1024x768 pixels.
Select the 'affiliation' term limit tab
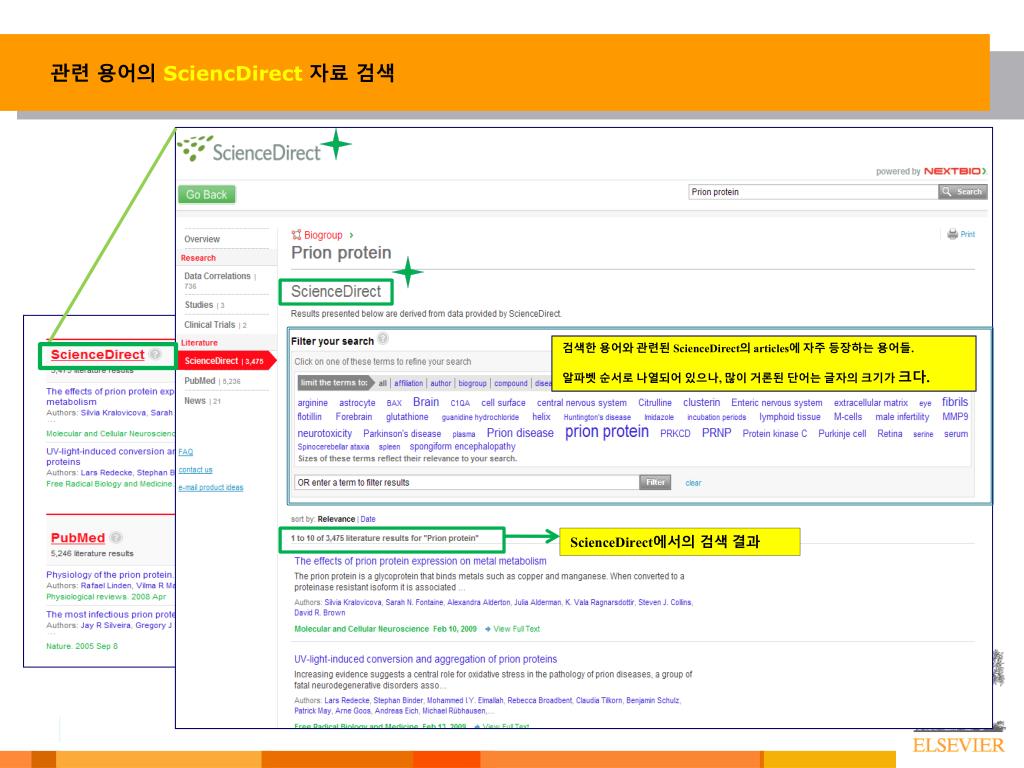(408, 383)
